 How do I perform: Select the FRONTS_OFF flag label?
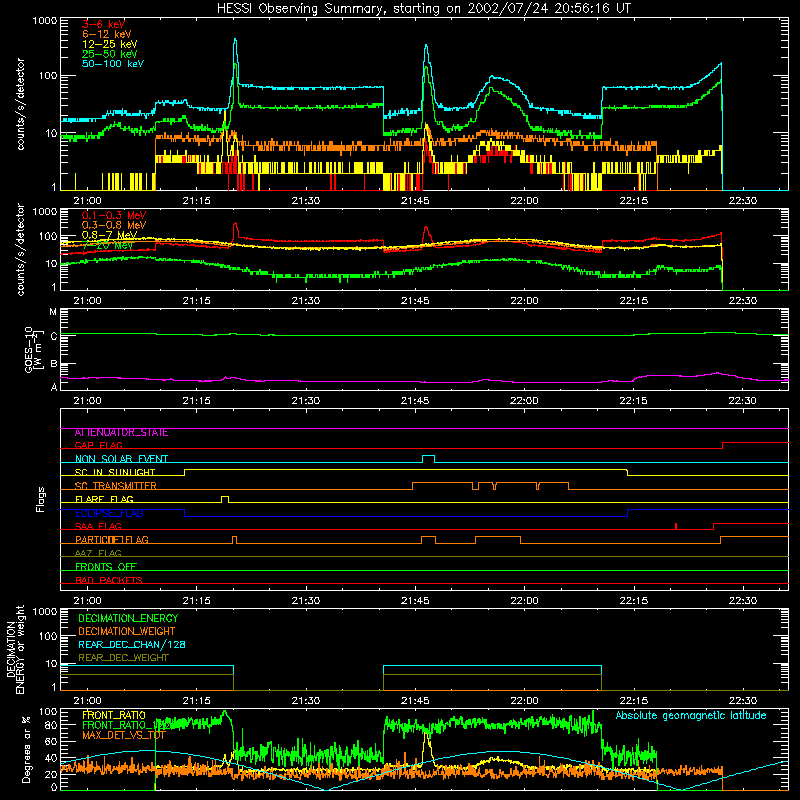(x=106, y=567)
